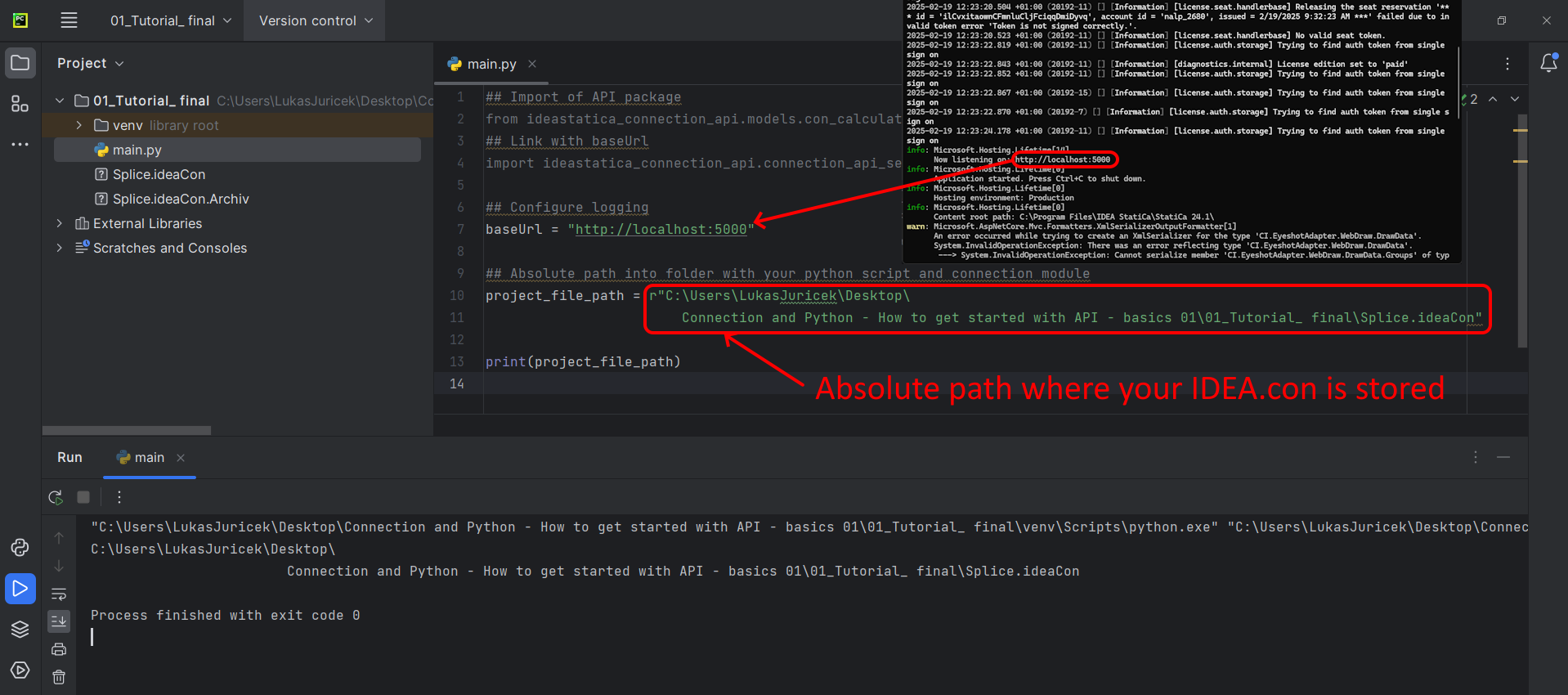Jump down in the run output
This screenshot has height=695, width=1568.
pos(59,566)
